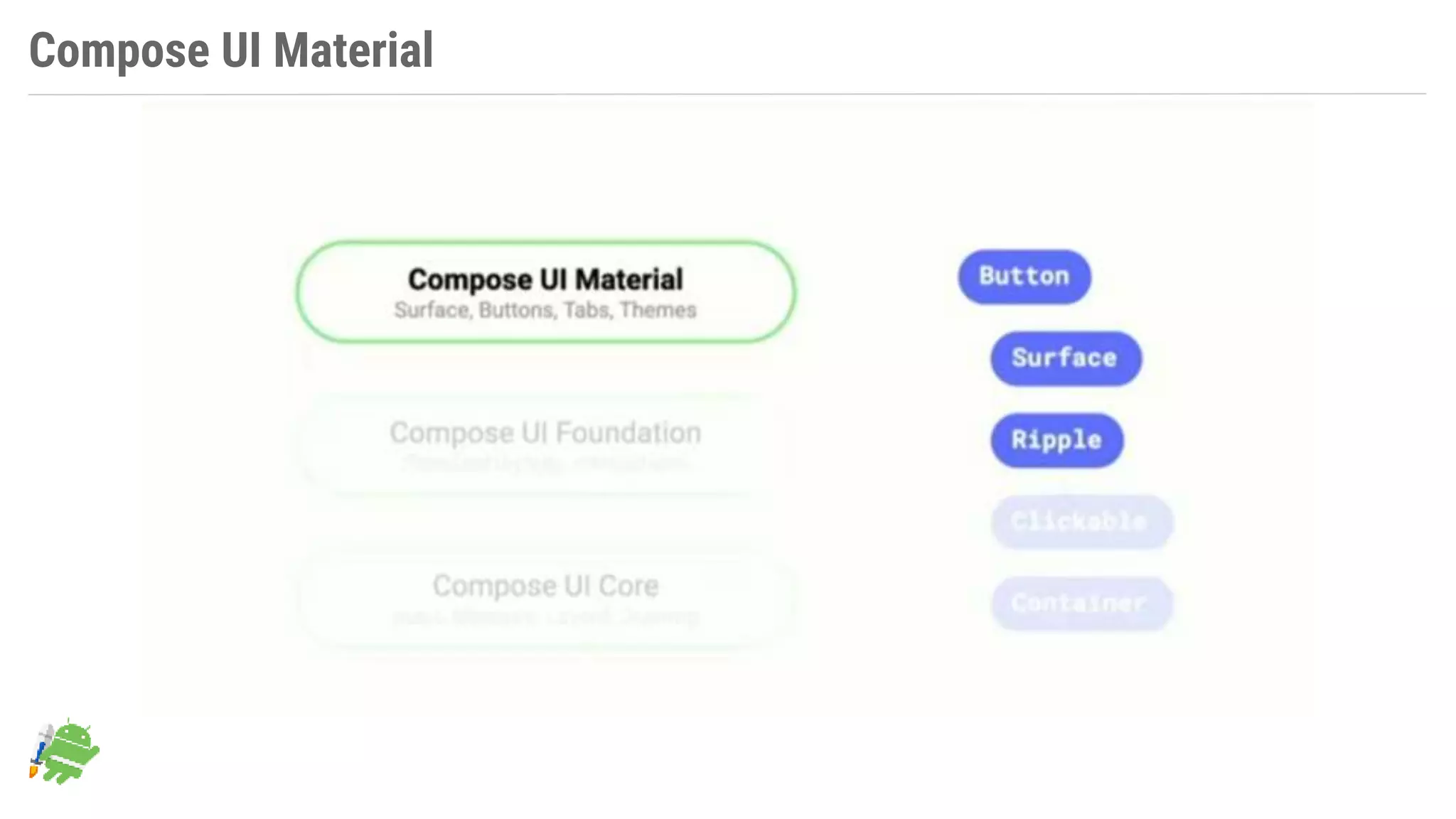Click the horizontal divider below the slide title
The height and width of the screenshot is (819, 1456).
[727, 94]
